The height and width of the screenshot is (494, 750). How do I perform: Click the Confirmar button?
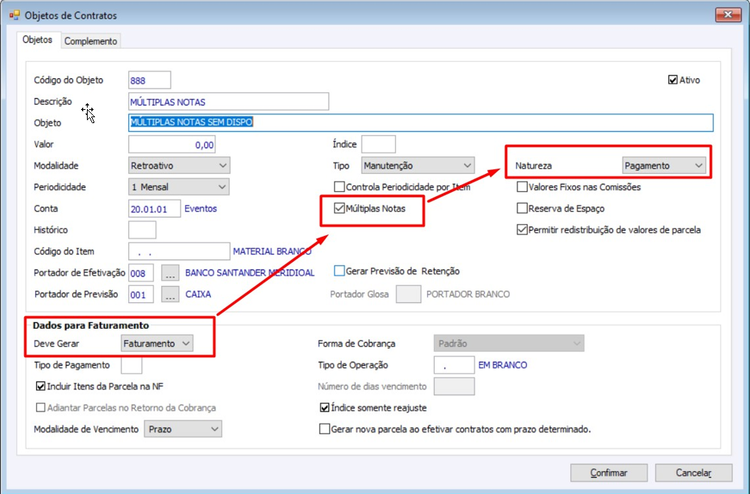tap(608, 472)
